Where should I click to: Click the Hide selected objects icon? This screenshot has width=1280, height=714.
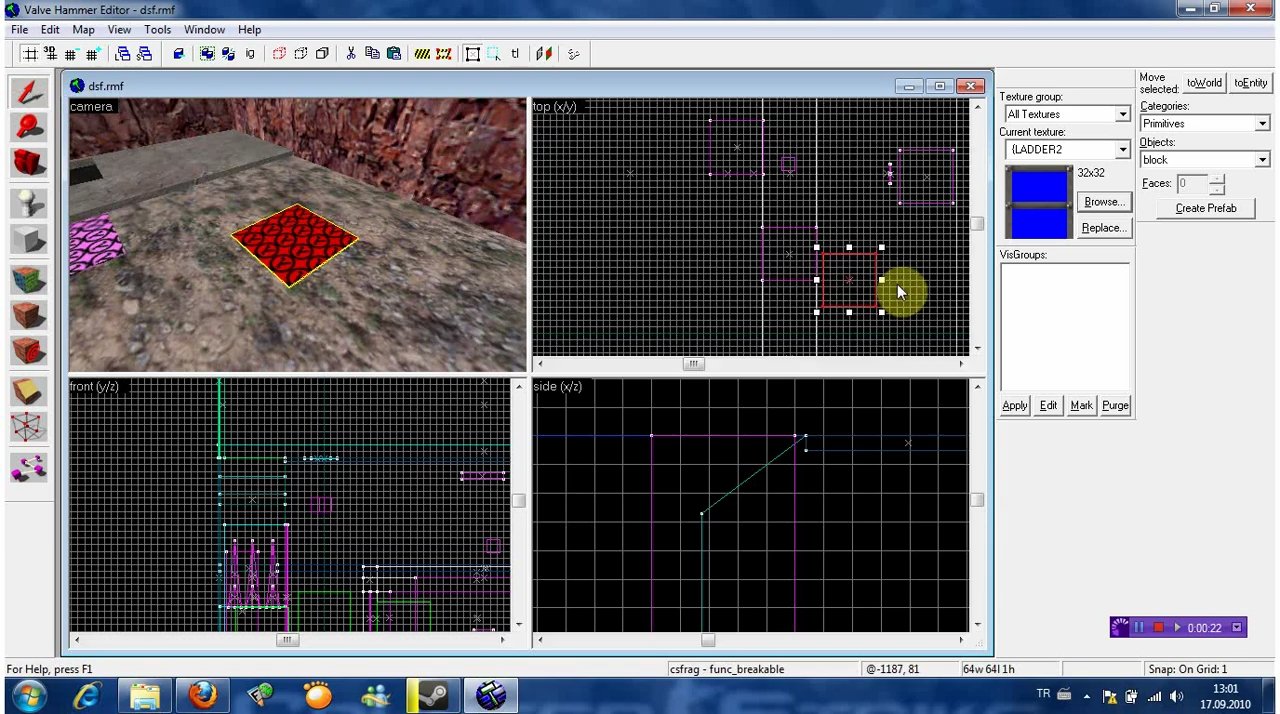coord(279,54)
